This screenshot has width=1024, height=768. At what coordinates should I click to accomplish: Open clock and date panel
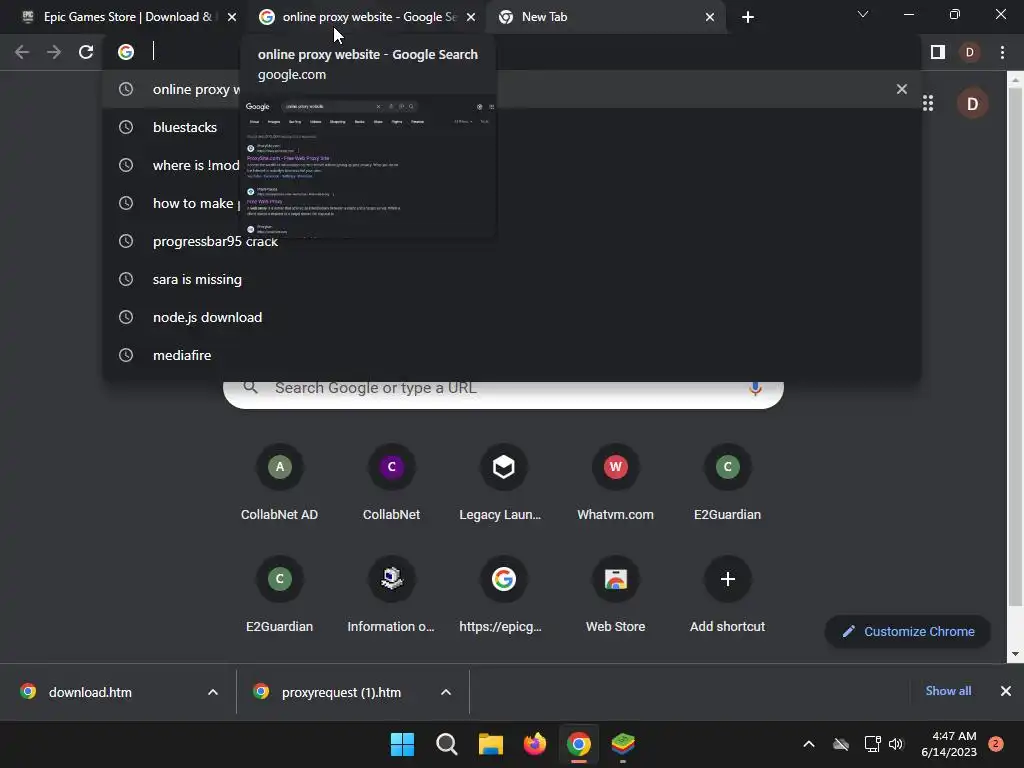pyautogui.click(x=949, y=744)
